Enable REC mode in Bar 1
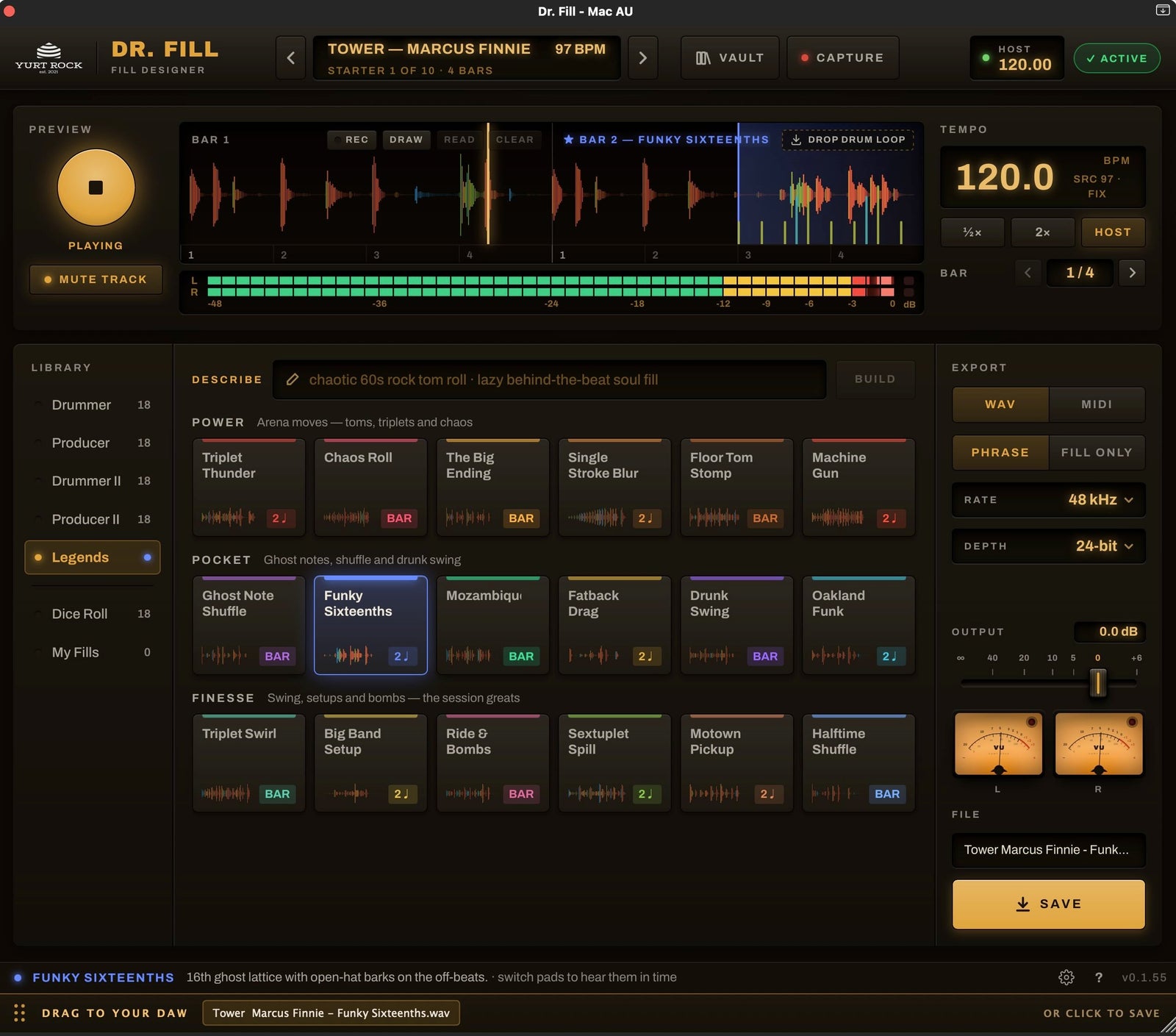This screenshot has width=1176, height=1036. click(351, 140)
